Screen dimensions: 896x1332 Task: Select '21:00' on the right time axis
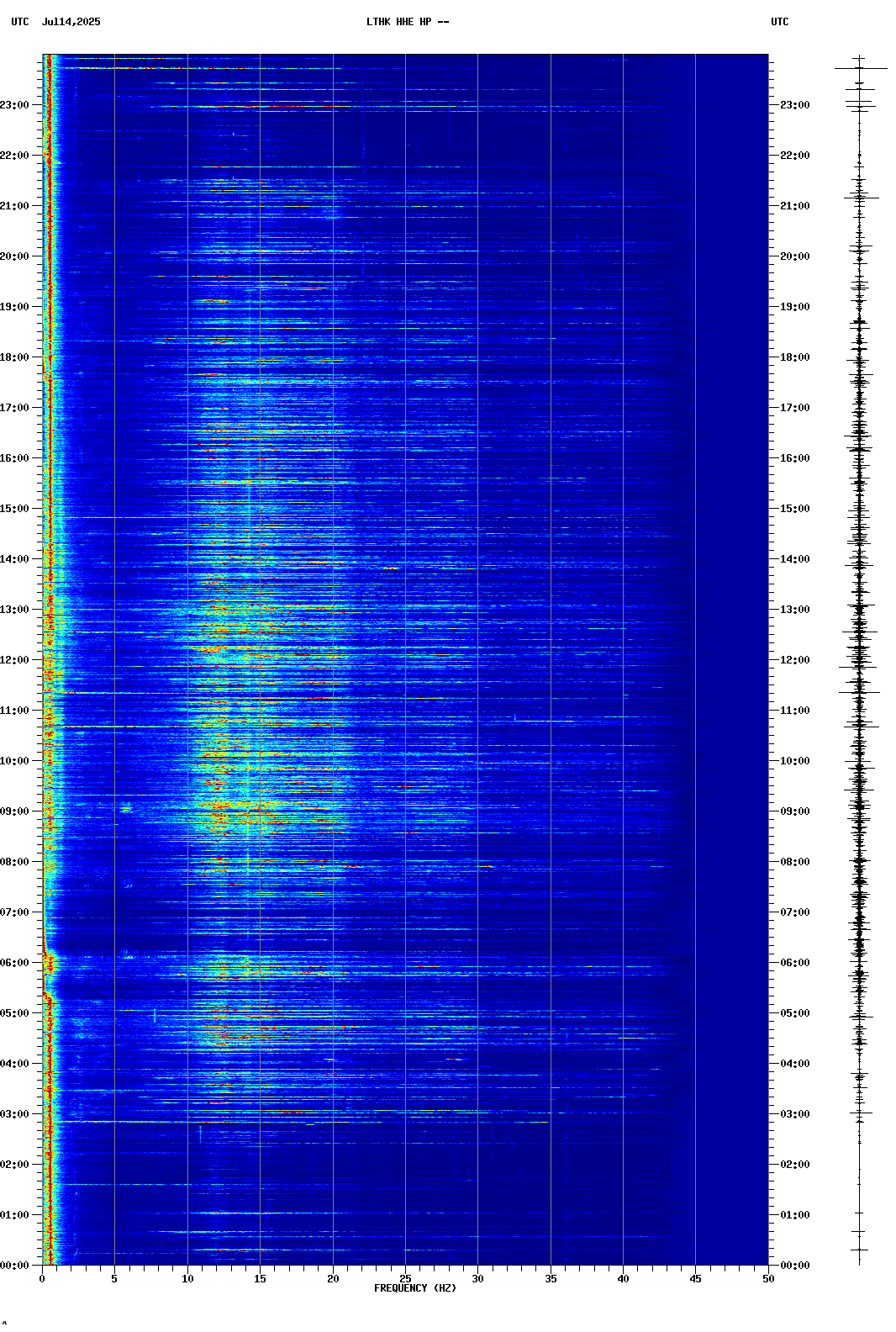point(795,206)
